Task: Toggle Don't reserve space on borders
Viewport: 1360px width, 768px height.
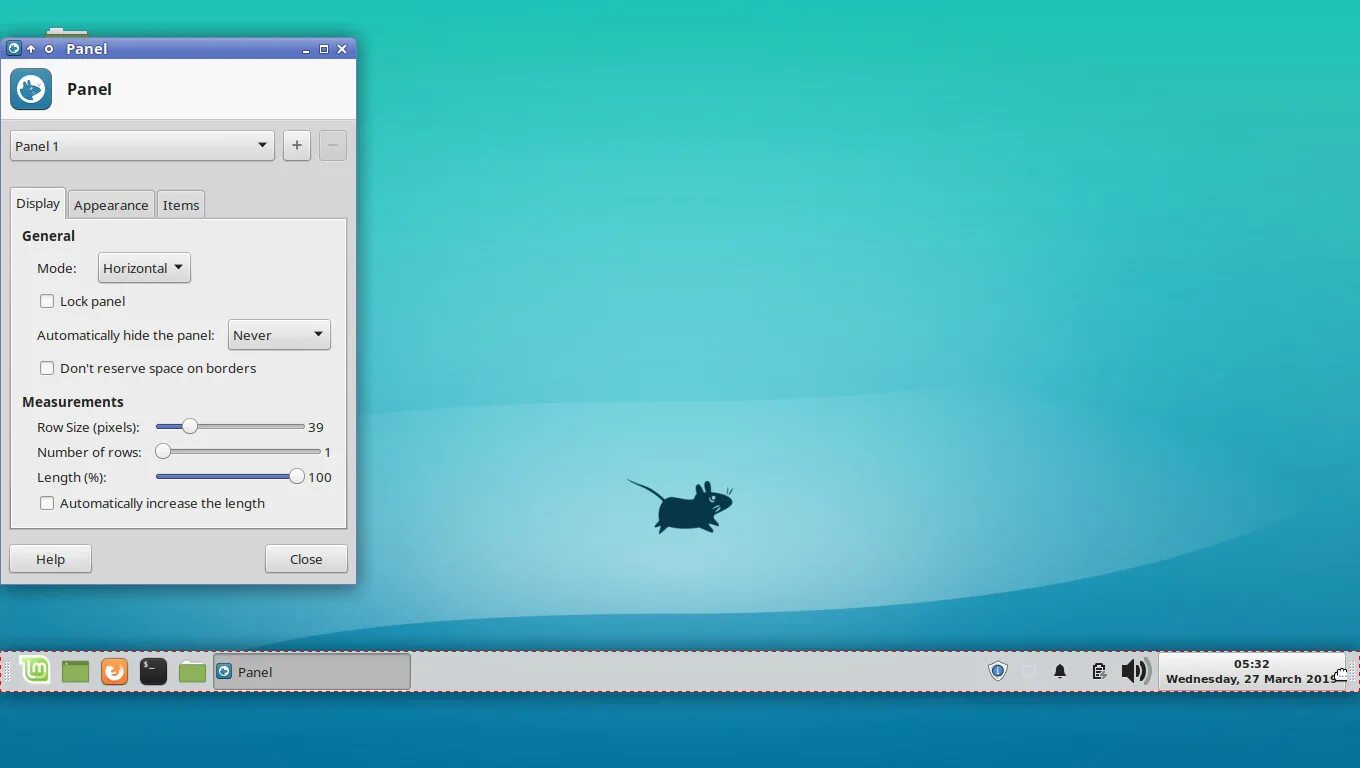Action: (47, 368)
